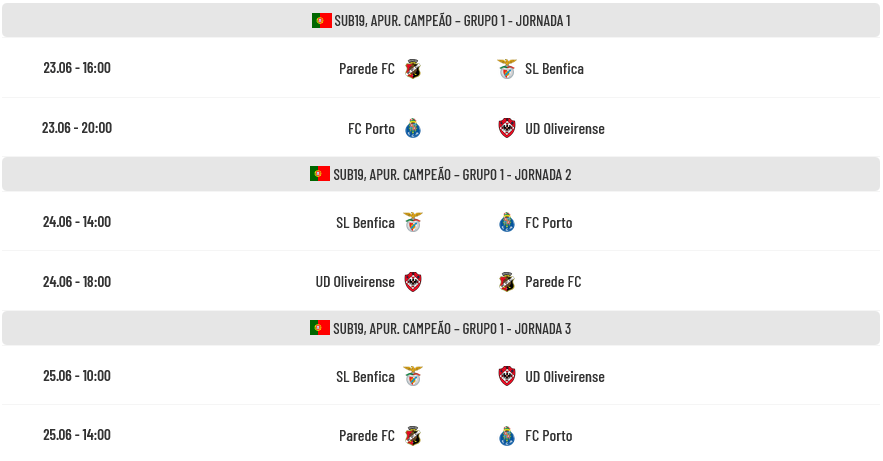Click the Portugal flag in the Jornada 1 header
This screenshot has width=883, height=461.
tap(322, 20)
